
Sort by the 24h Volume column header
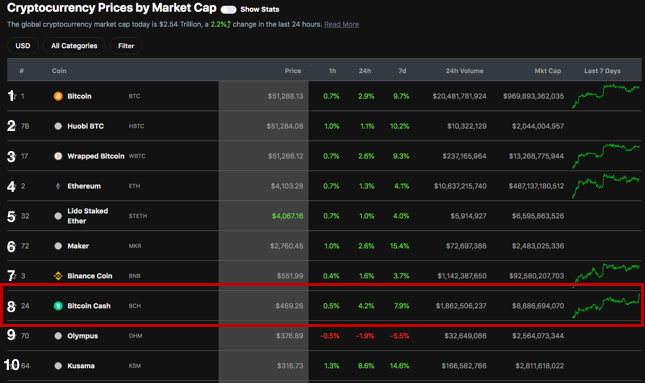(464, 71)
